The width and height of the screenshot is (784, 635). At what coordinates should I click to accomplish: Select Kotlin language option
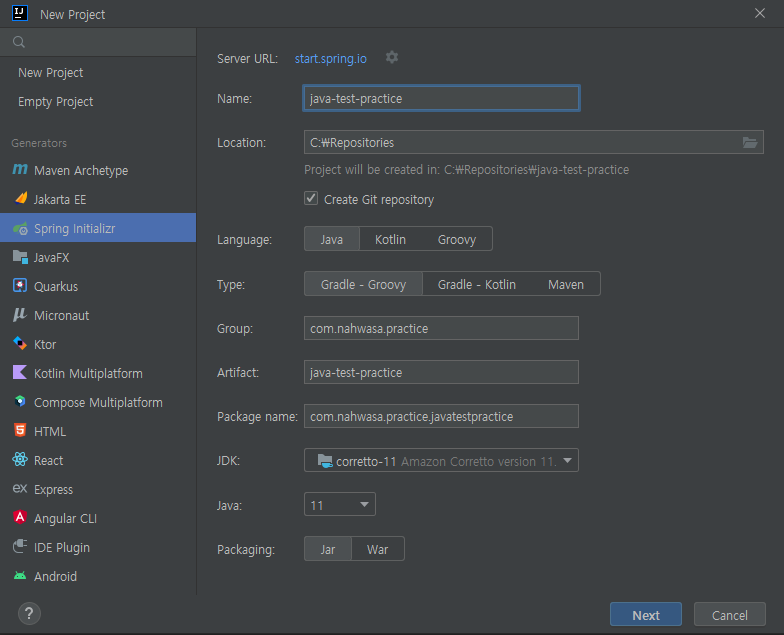(x=390, y=239)
